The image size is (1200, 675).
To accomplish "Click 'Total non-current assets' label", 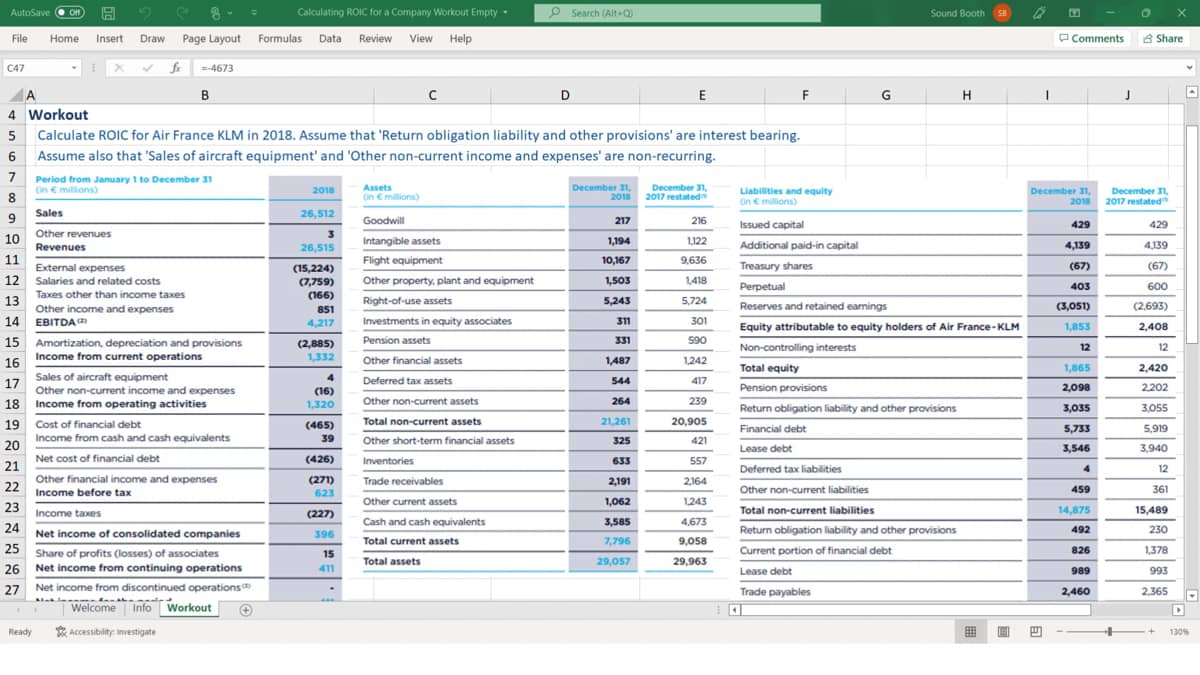I will [x=422, y=421].
